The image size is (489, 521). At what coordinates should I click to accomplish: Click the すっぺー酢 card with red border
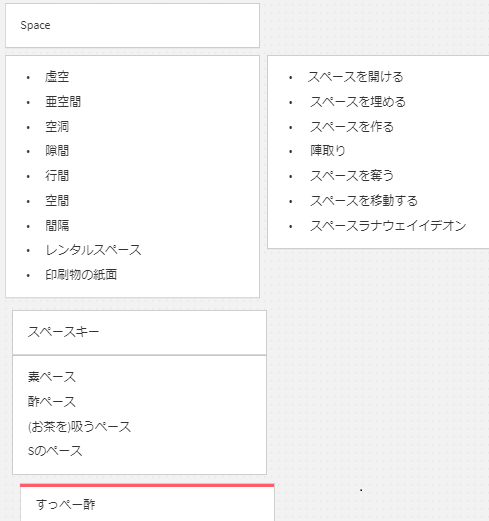coord(147,503)
